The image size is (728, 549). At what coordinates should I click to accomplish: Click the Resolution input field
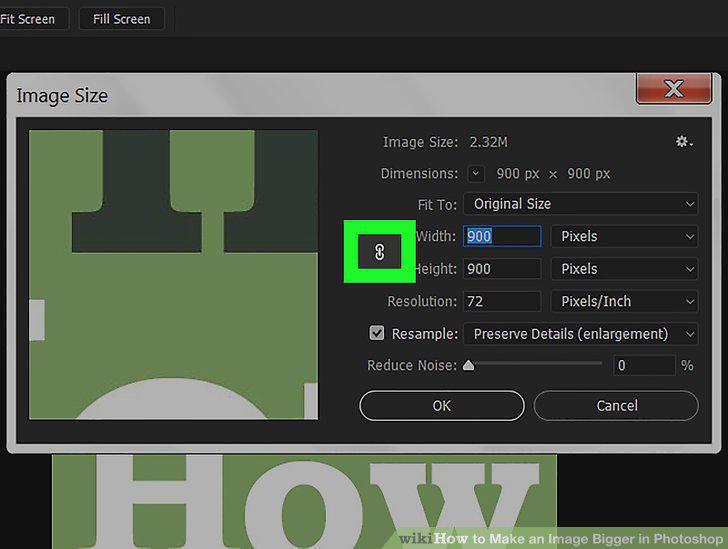pos(502,301)
